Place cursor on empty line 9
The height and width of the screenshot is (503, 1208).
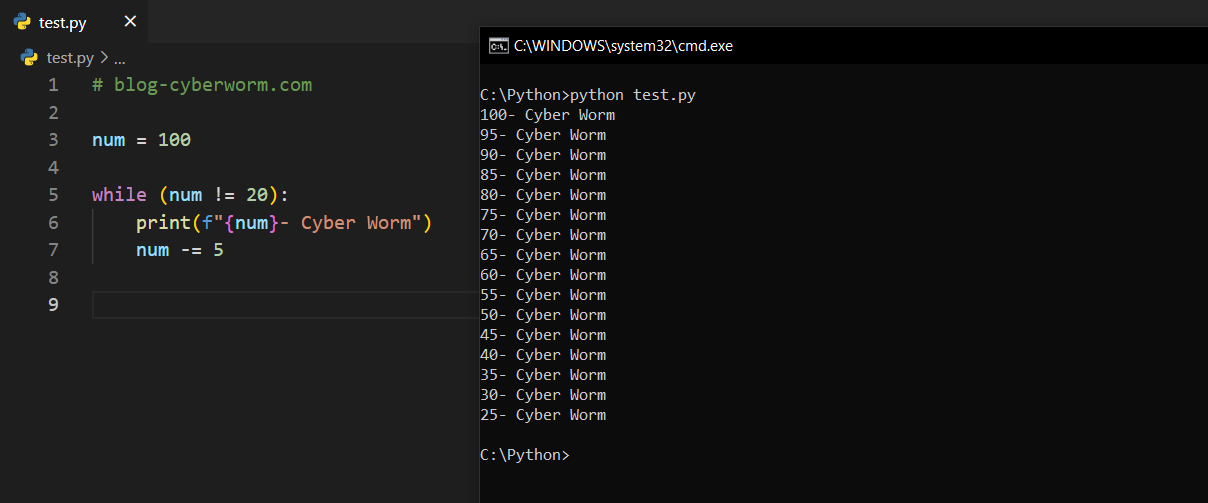[x=280, y=305]
